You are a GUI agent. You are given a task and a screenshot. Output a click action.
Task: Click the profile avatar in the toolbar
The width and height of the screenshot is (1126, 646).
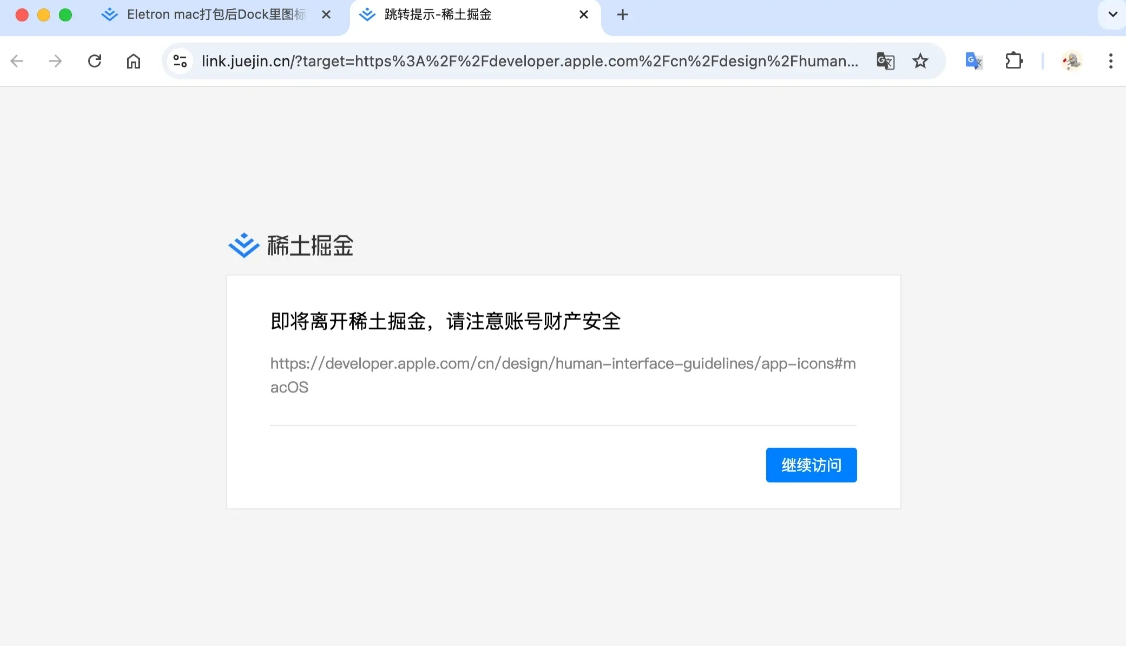[1072, 61]
